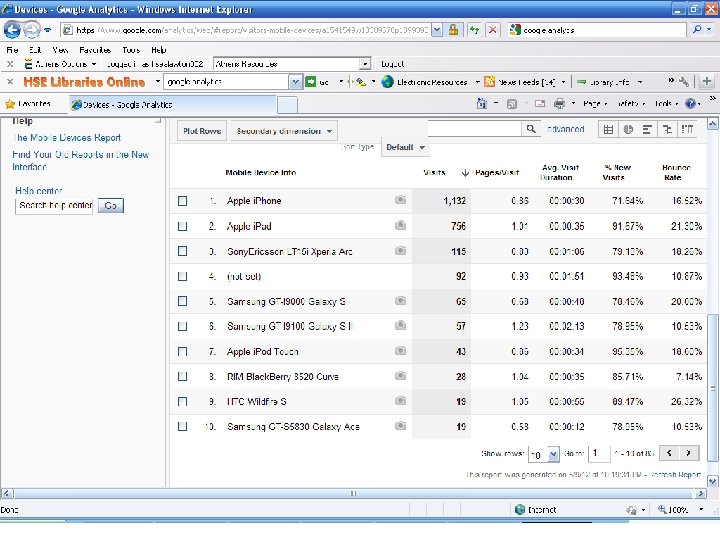Click the RSS feeds icon in command bar

(512, 104)
